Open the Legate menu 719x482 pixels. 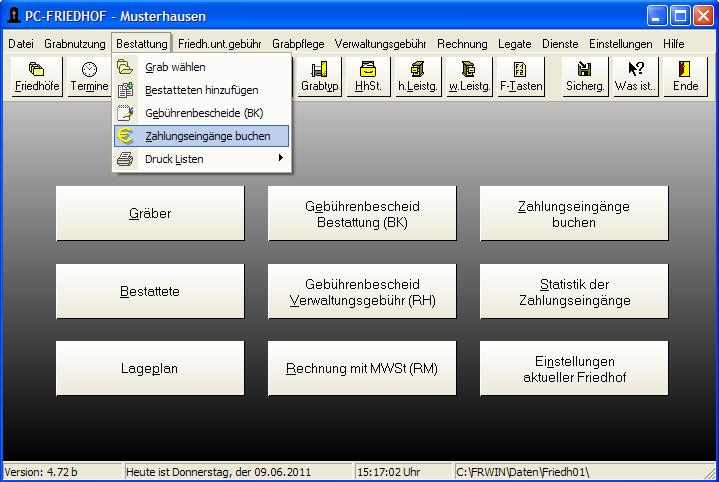click(x=514, y=44)
